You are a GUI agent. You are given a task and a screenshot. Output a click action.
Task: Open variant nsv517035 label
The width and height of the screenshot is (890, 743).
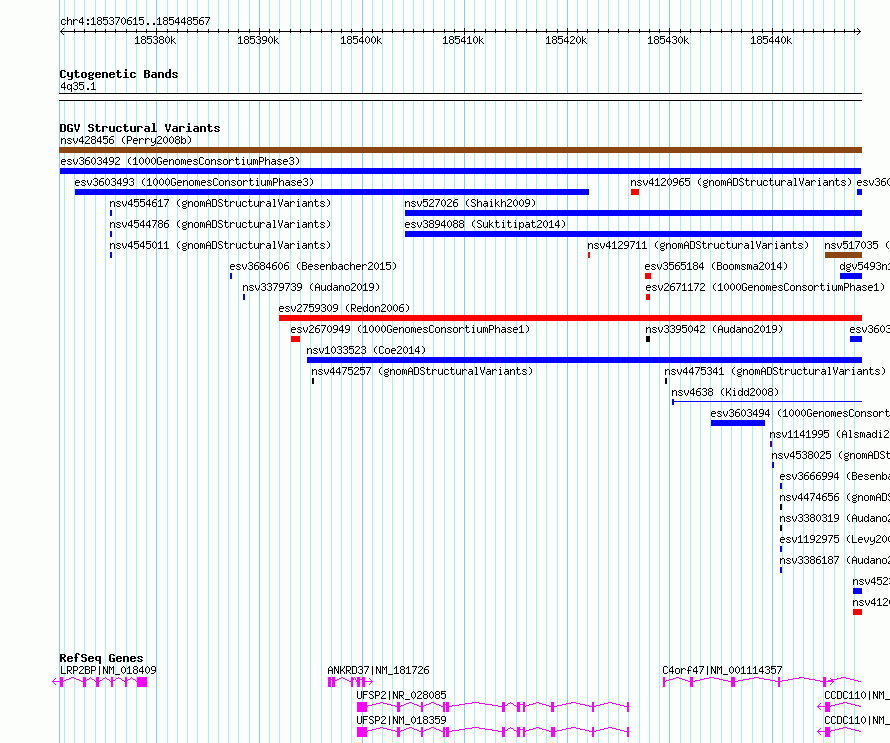(857, 245)
